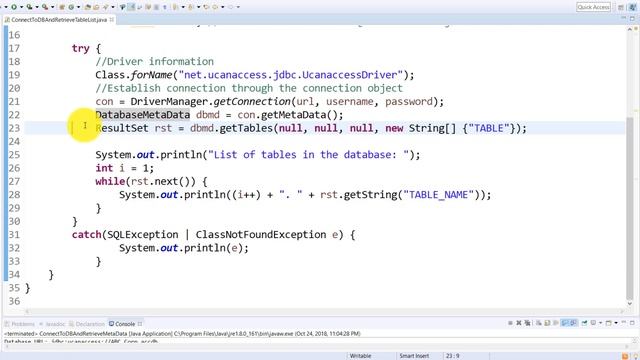Toggle Show Console When Standard Out Changes

(564, 323)
